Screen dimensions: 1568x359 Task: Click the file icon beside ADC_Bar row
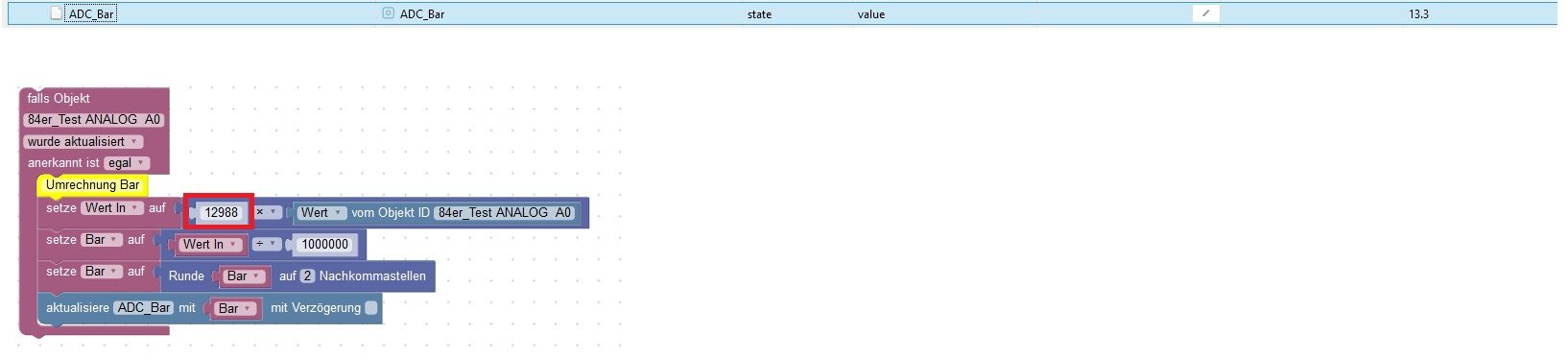pyautogui.click(x=56, y=13)
